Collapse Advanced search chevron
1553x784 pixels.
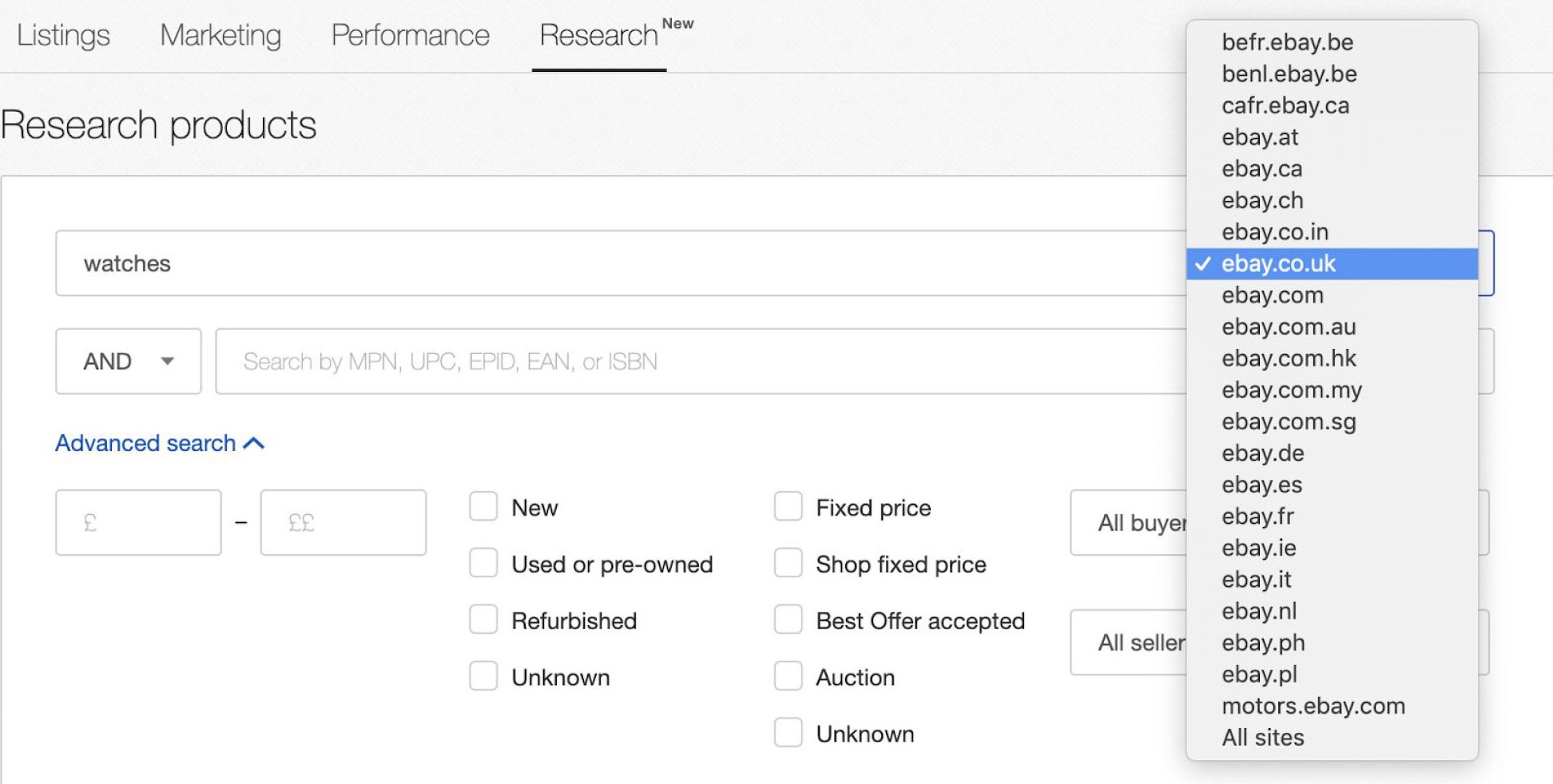(253, 443)
